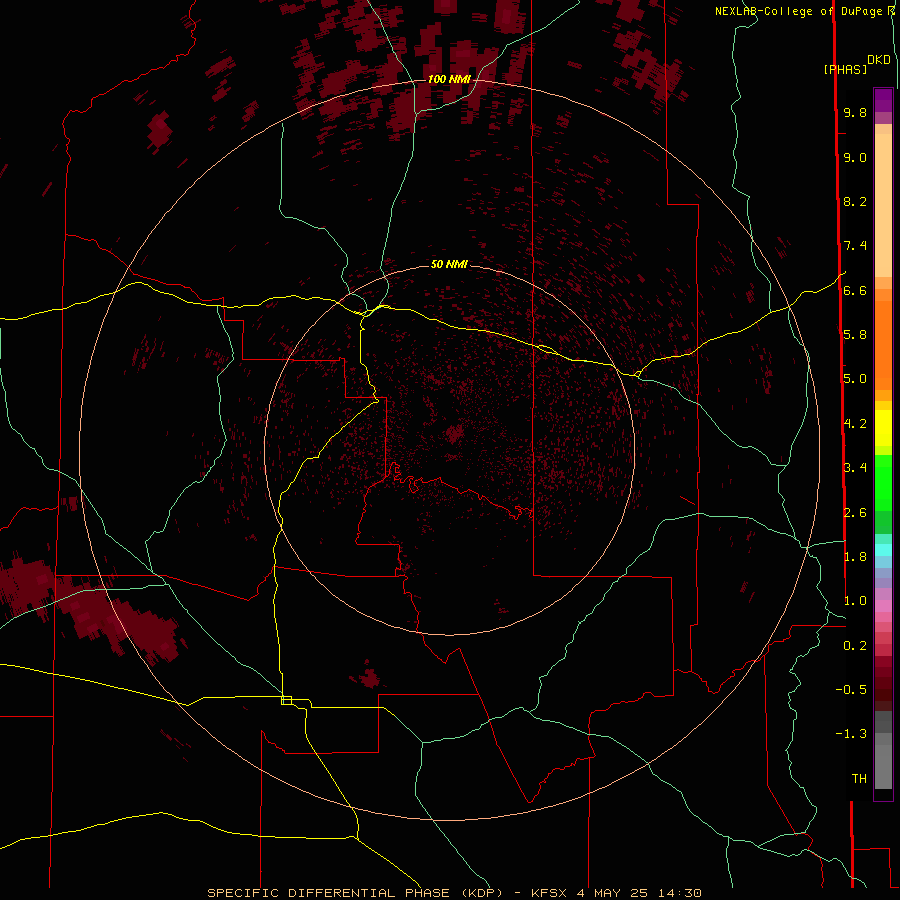Pick the yellow band of the color bar
900x900 pixels.
click(x=883, y=428)
